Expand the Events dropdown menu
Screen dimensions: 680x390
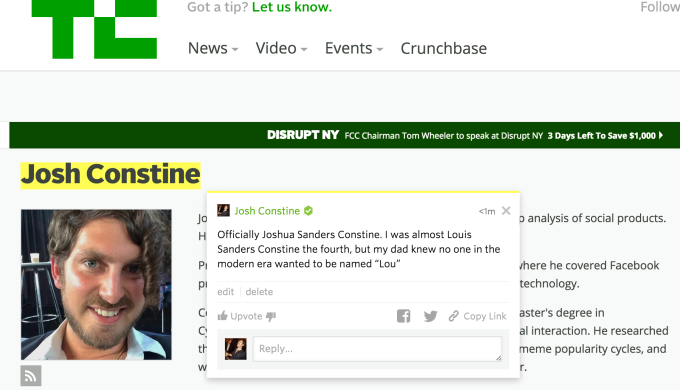(x=354, y=48)
